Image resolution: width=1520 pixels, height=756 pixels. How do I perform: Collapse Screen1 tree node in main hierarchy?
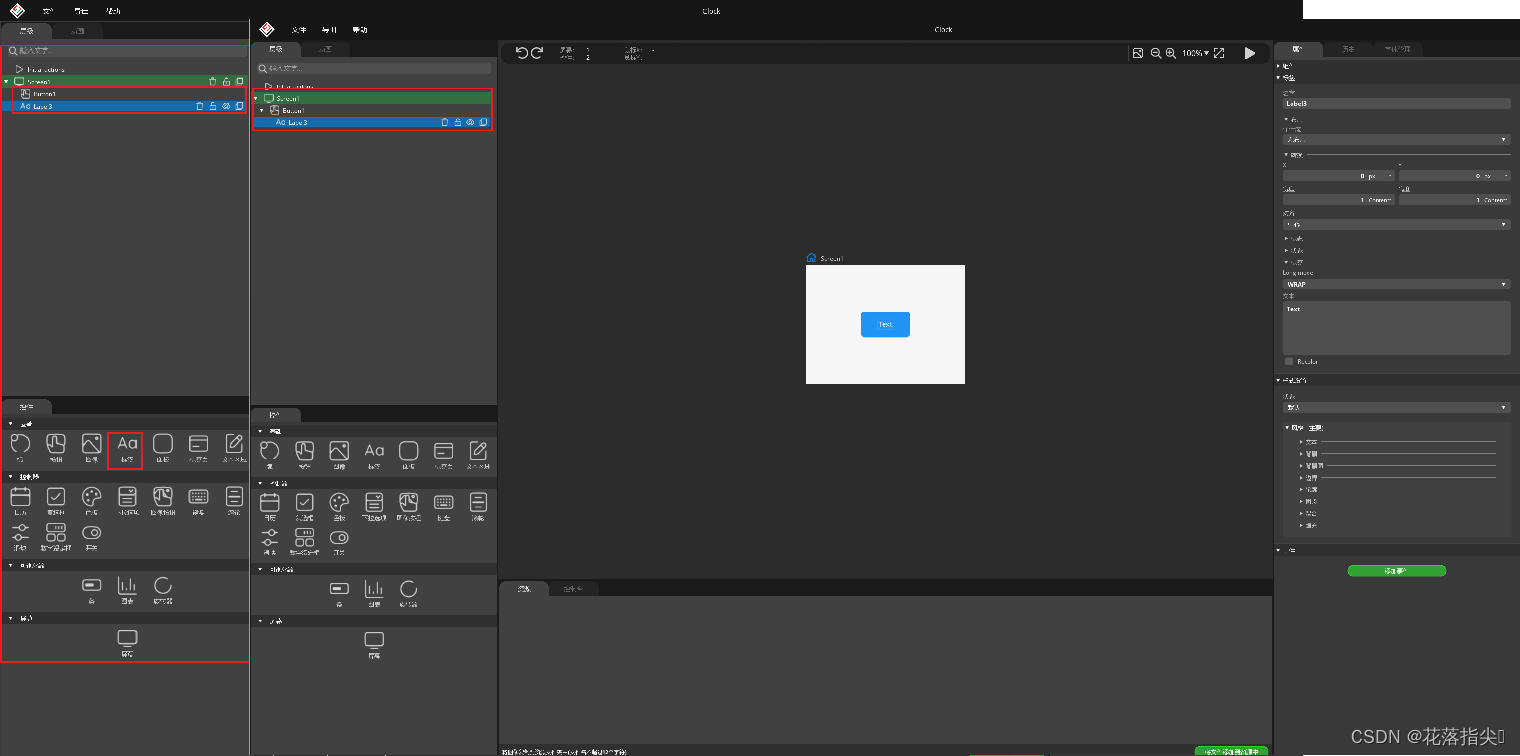pos(257,98)
